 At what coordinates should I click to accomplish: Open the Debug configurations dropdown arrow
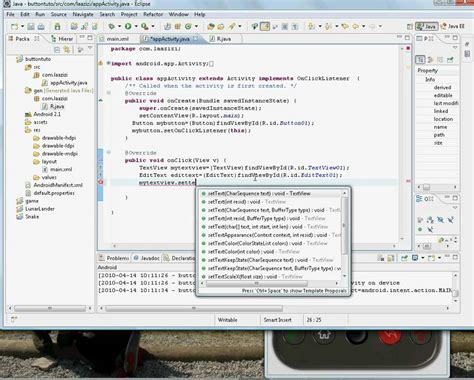coord(119,26)
